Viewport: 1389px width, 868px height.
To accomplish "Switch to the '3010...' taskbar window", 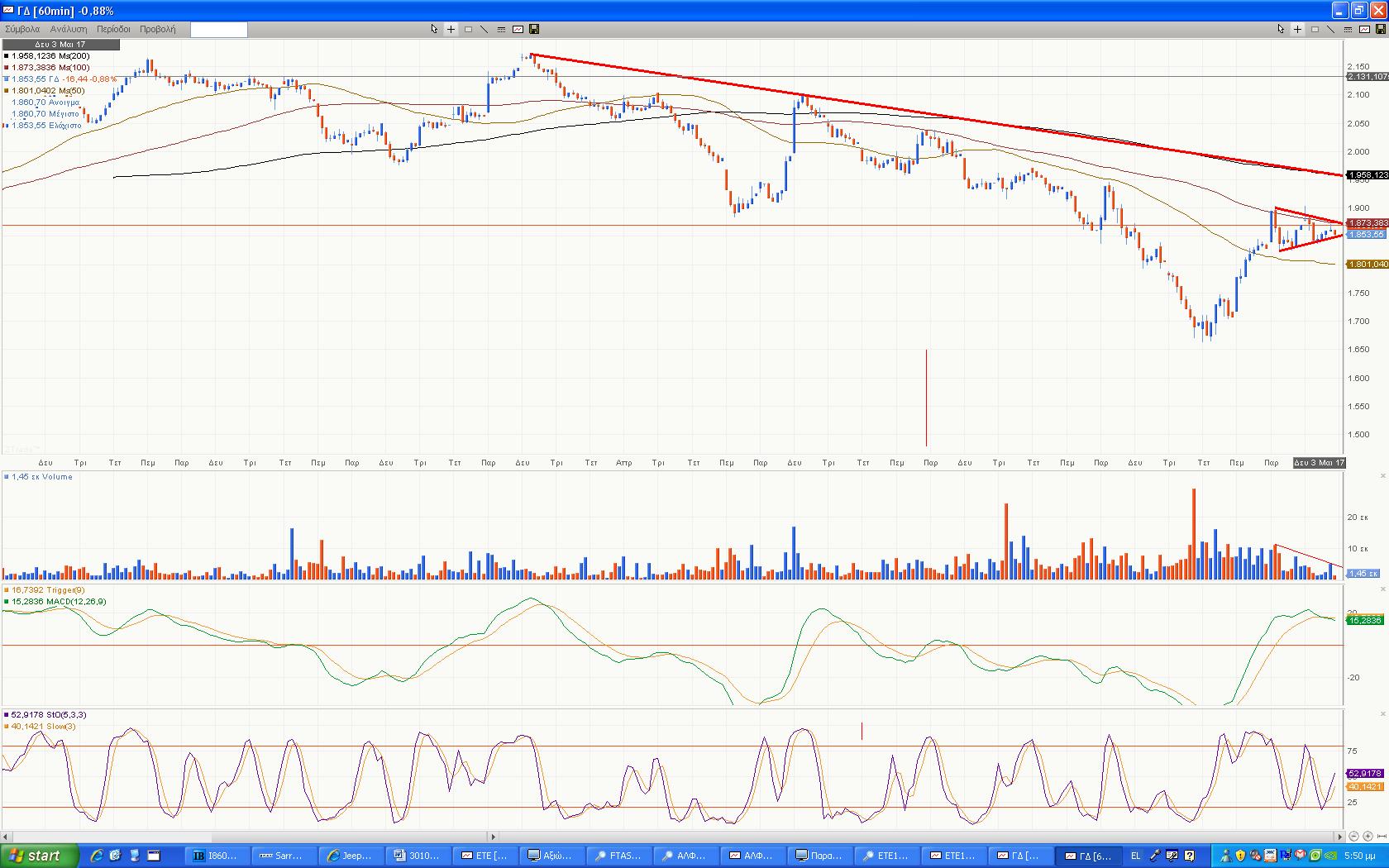I will pyautogui.click(x=417, y=856).
